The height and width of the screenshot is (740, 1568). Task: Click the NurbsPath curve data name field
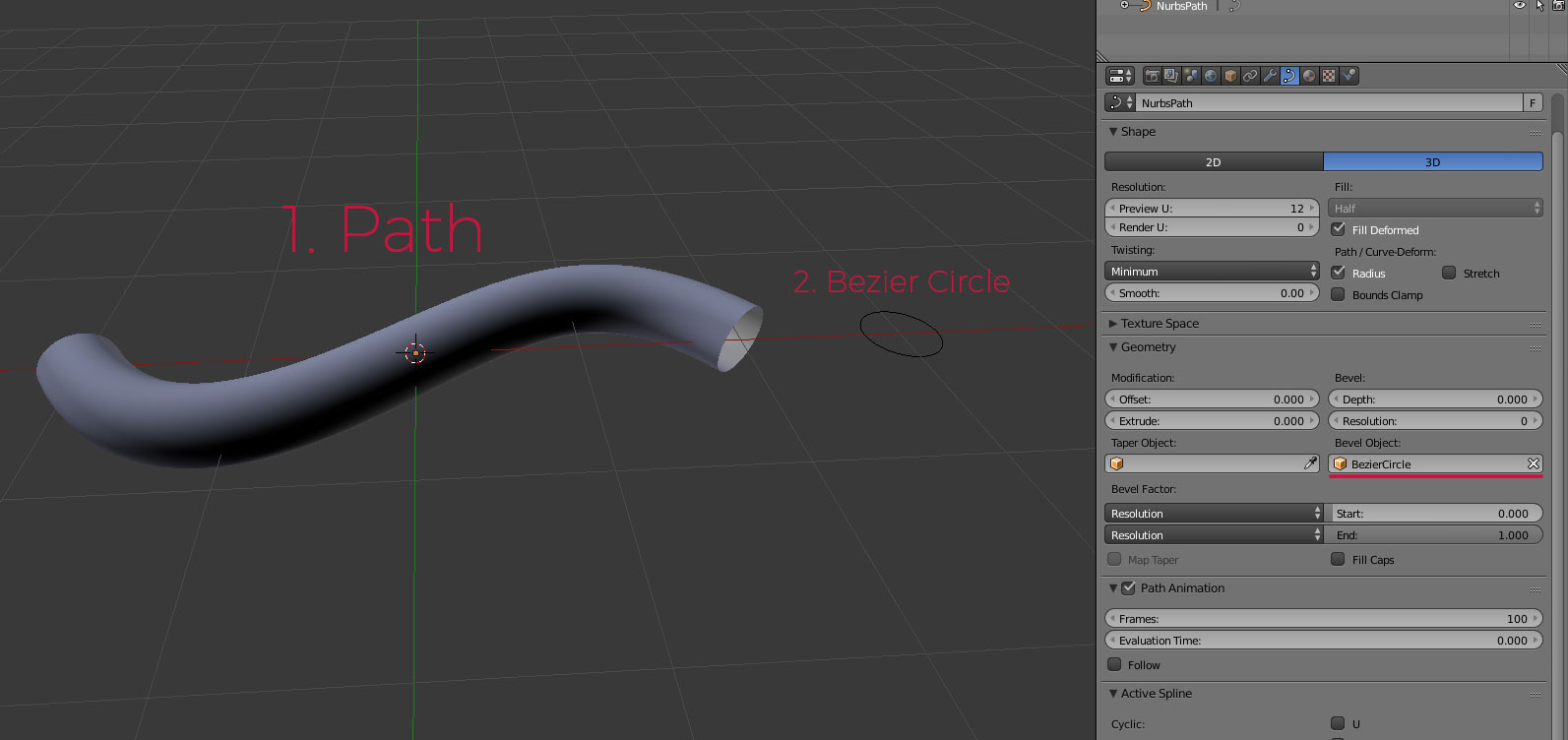(1329, 102)
